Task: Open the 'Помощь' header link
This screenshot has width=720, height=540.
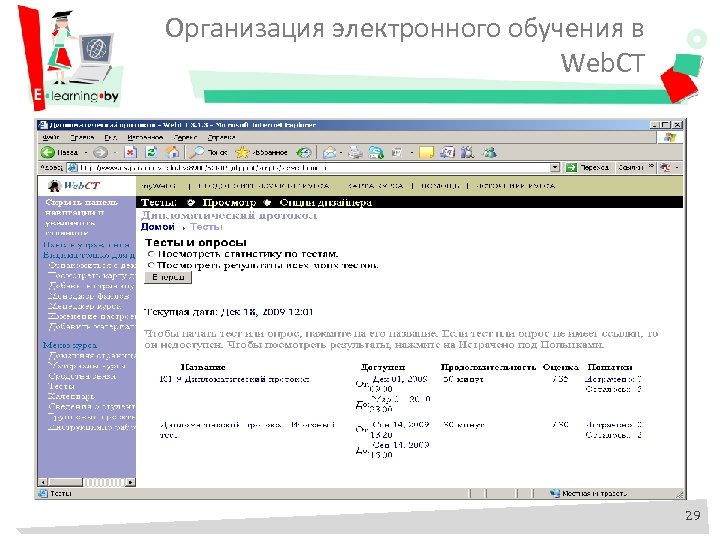Action: click(440, 186)
